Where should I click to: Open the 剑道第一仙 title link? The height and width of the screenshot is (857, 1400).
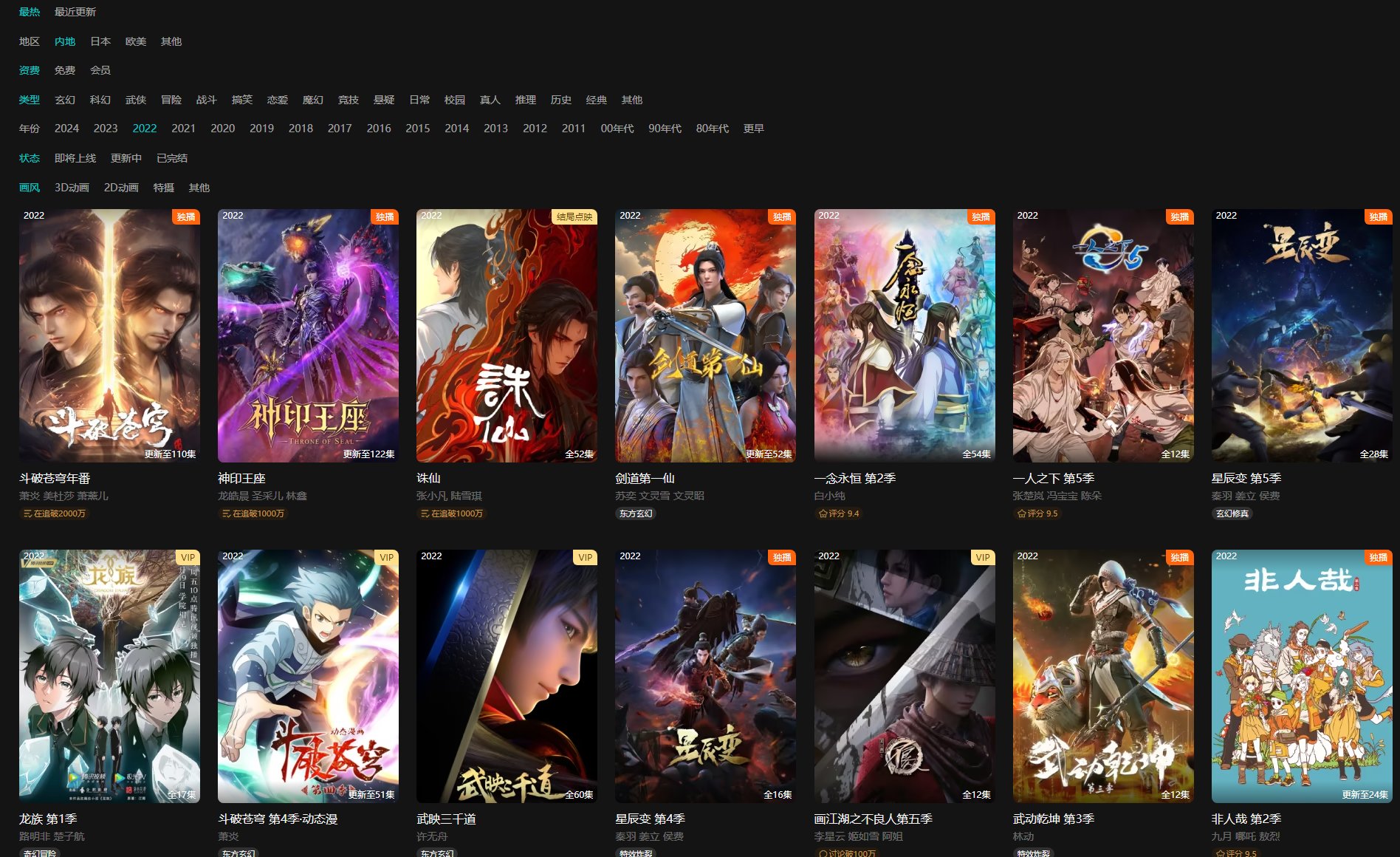[x=645, y=478]
